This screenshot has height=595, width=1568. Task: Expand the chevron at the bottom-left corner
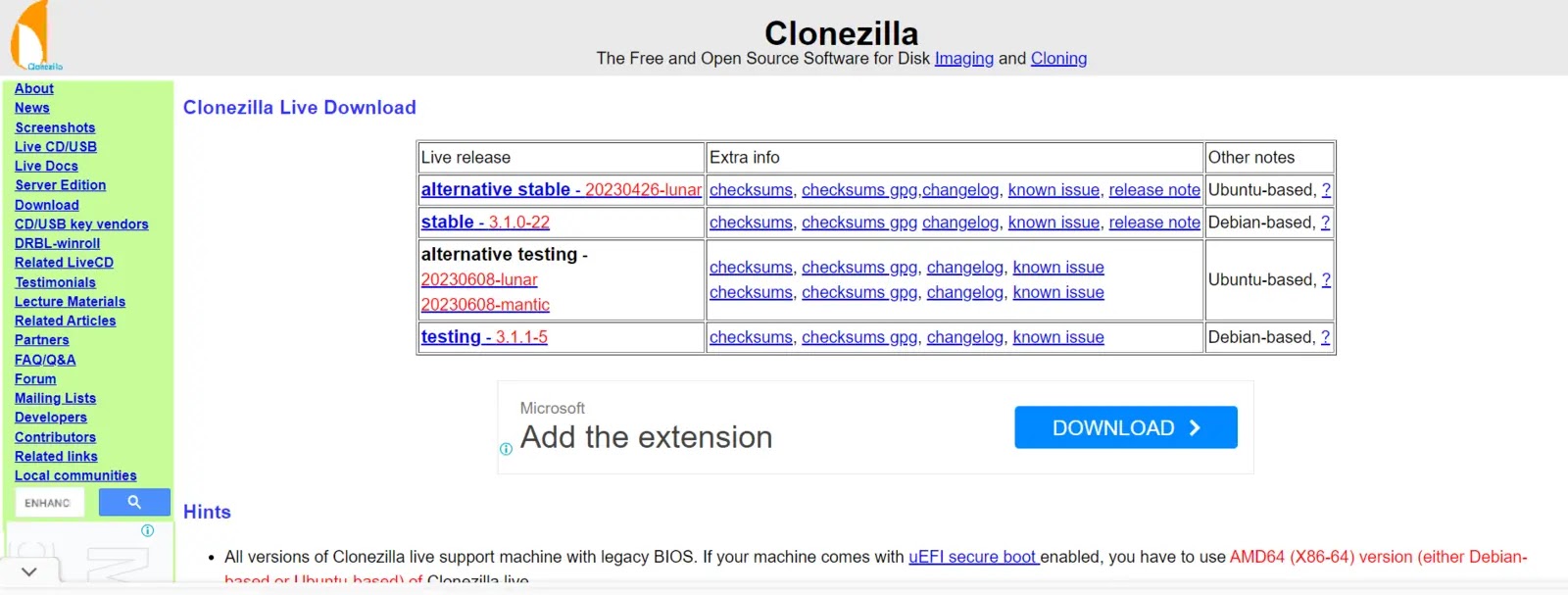point(29,571)
